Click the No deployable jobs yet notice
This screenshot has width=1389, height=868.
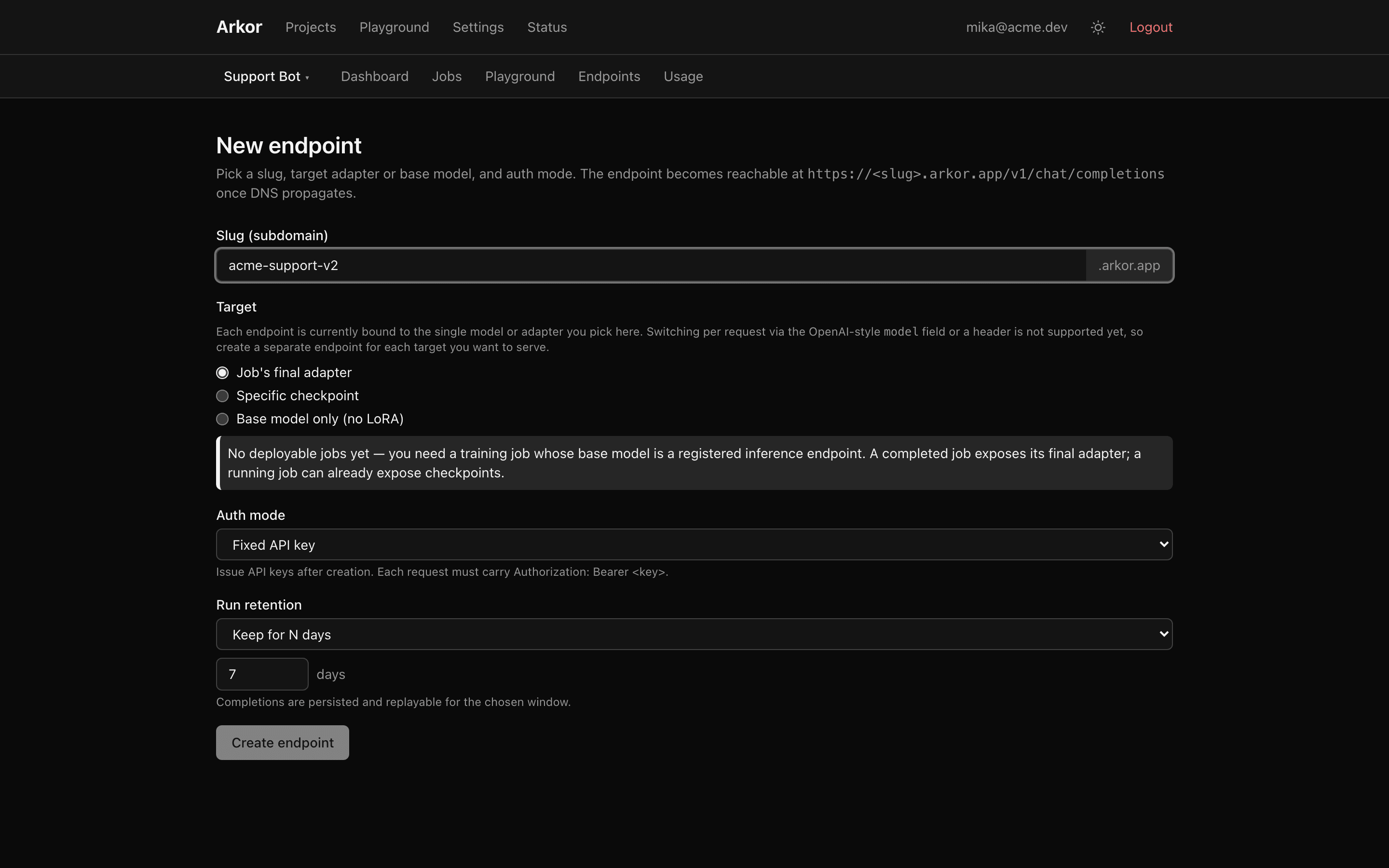point(694,463)
